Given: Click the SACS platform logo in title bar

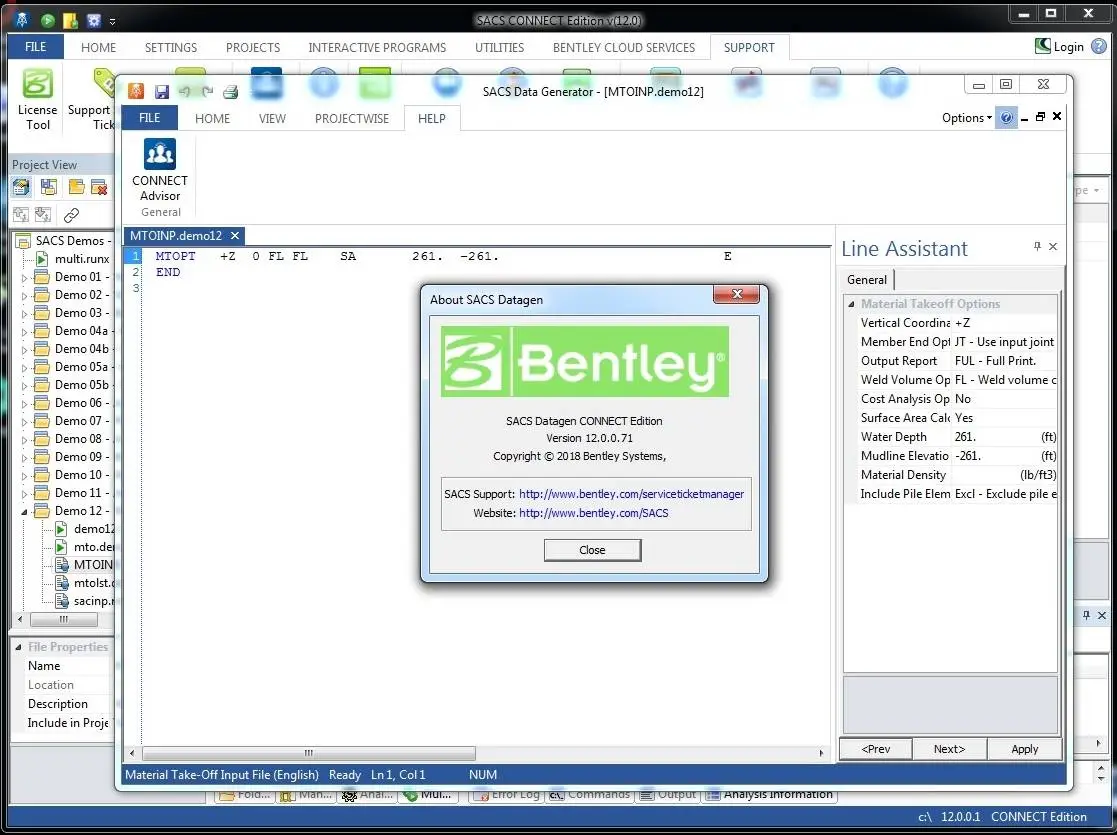Looking at the screenshot, I should (x=22, y=20).
